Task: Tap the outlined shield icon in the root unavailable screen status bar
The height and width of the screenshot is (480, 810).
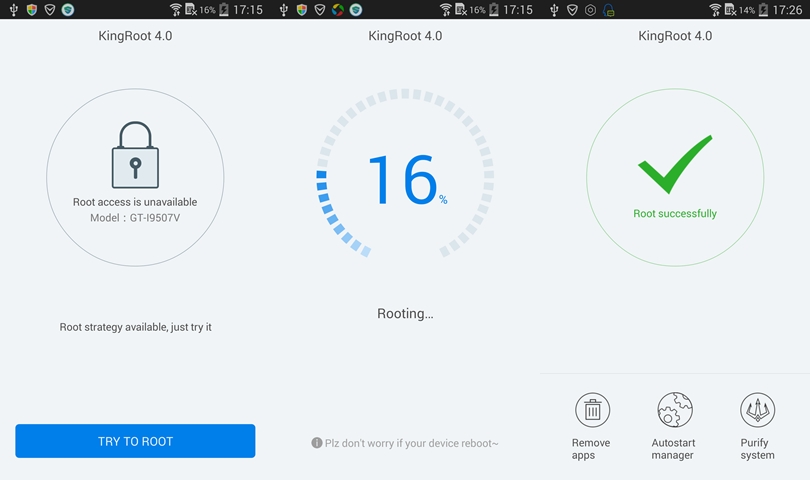Action: (x=50, y=9)
